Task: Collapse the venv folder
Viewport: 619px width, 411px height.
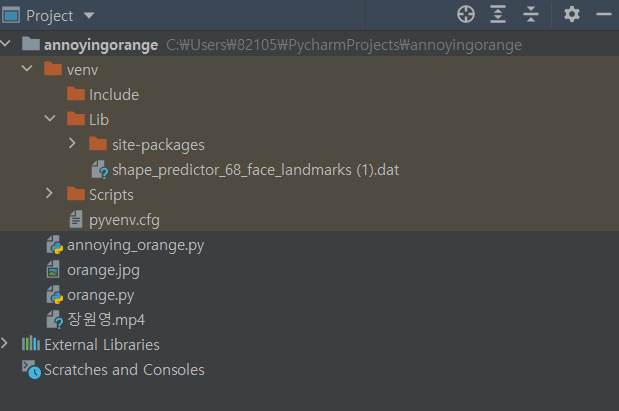Action: tap(27, 70)
